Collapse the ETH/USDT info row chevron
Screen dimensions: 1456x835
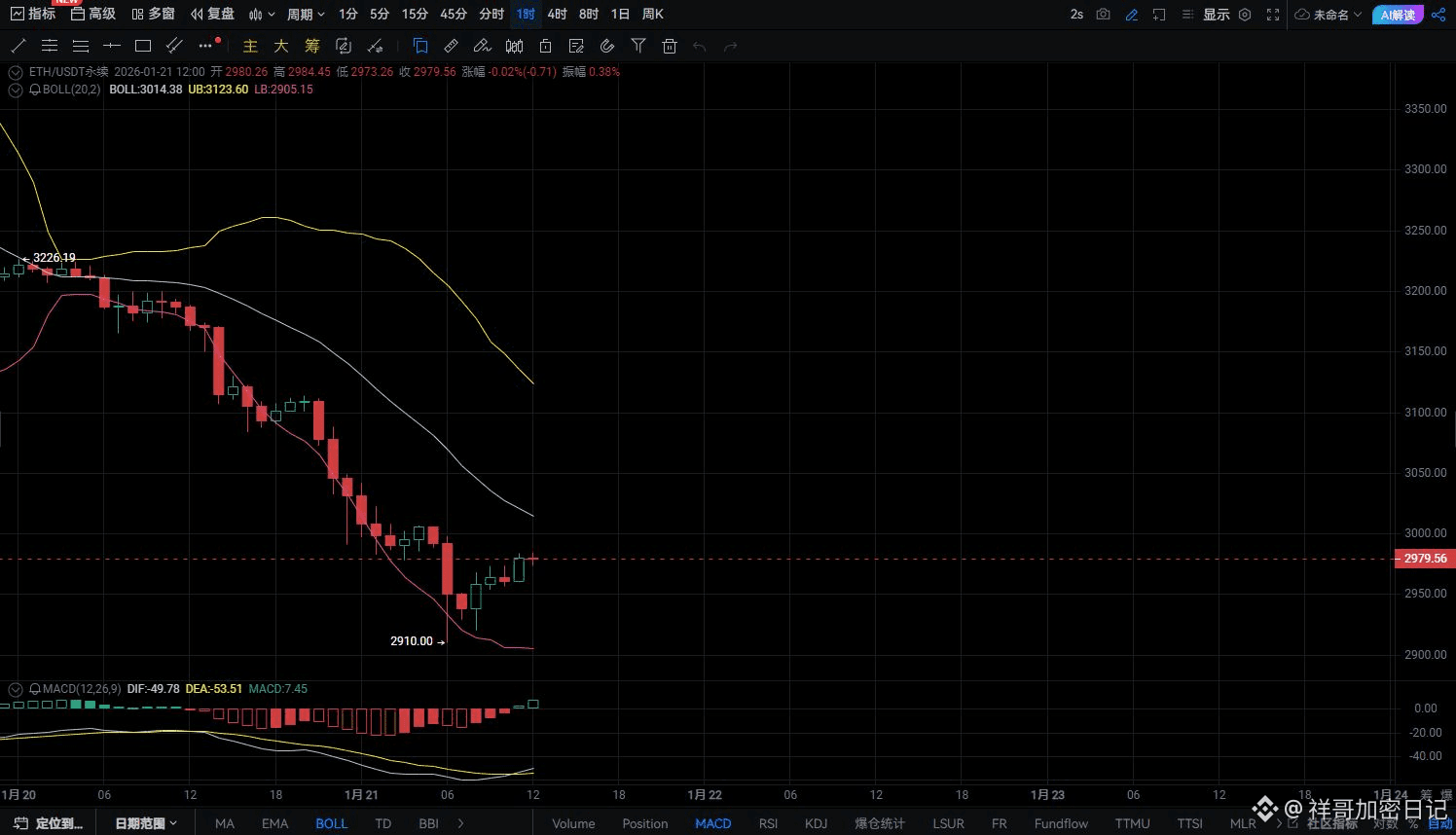coord(16,72)
